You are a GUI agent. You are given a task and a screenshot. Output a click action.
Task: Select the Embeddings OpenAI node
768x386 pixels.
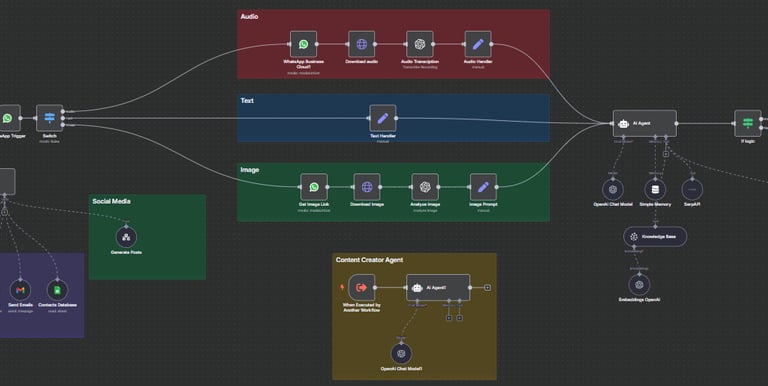coord(639,285)
